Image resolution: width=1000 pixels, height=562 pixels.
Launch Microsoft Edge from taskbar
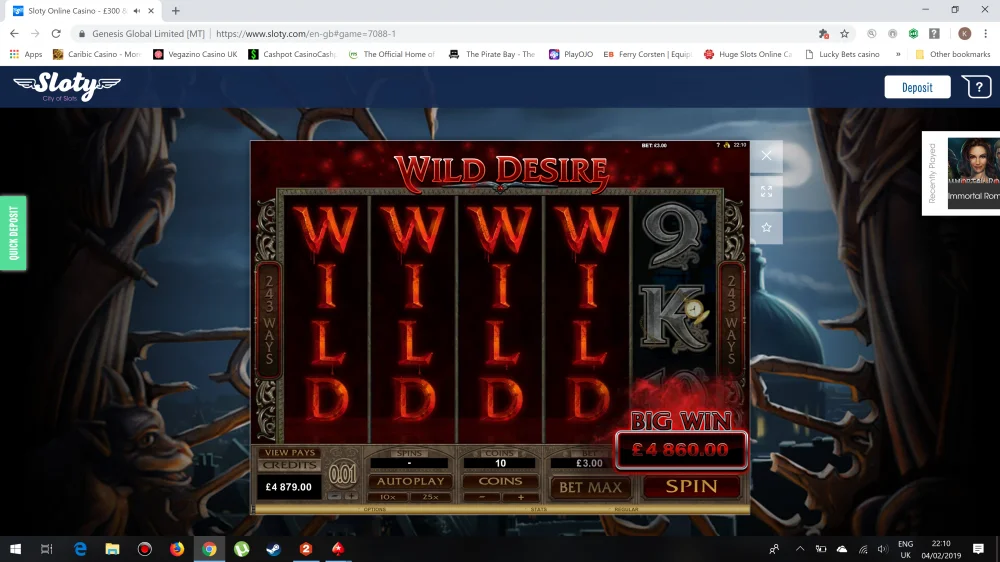pos(80,549)
